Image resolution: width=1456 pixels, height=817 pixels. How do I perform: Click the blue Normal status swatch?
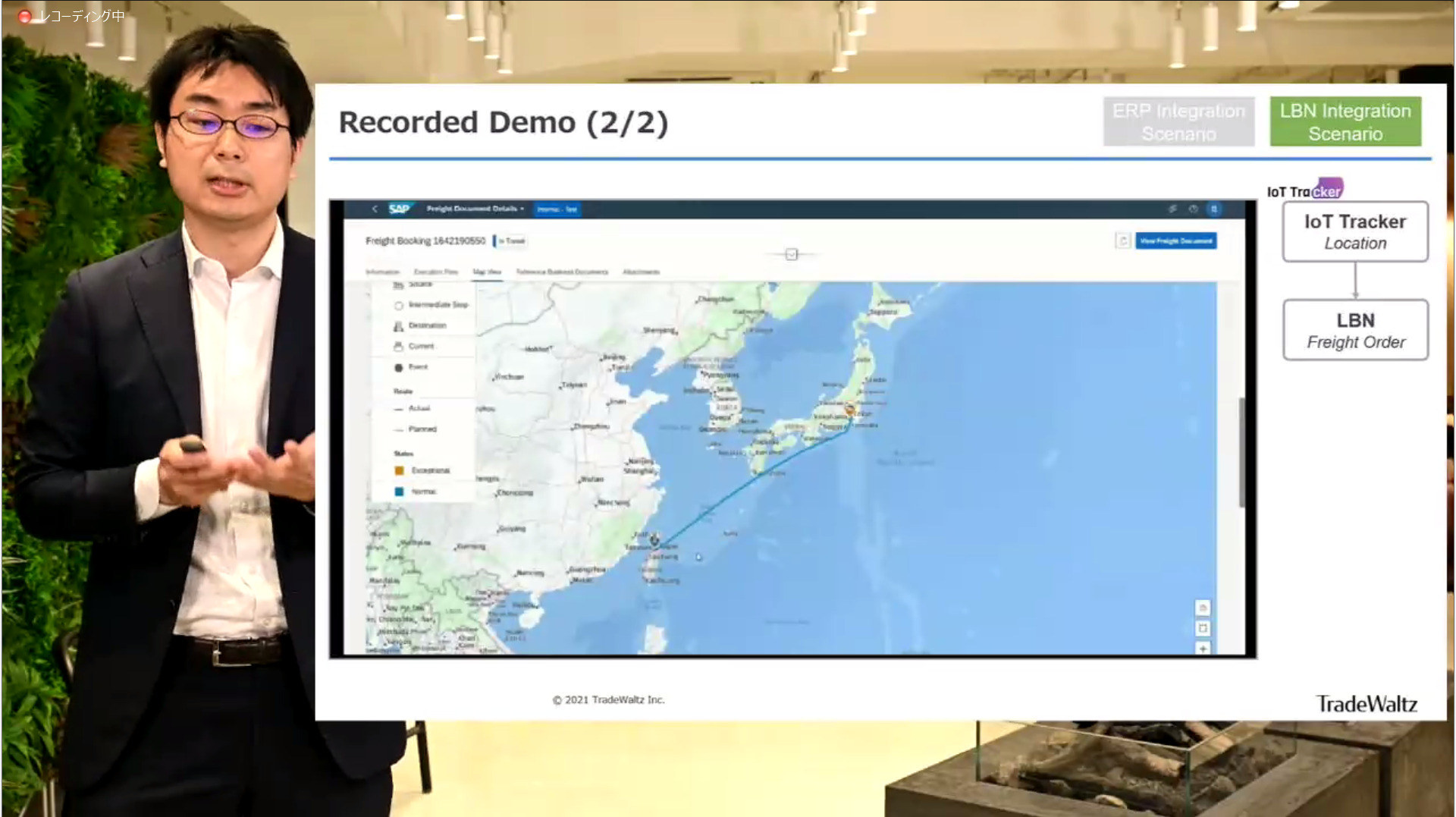point(399,492)
